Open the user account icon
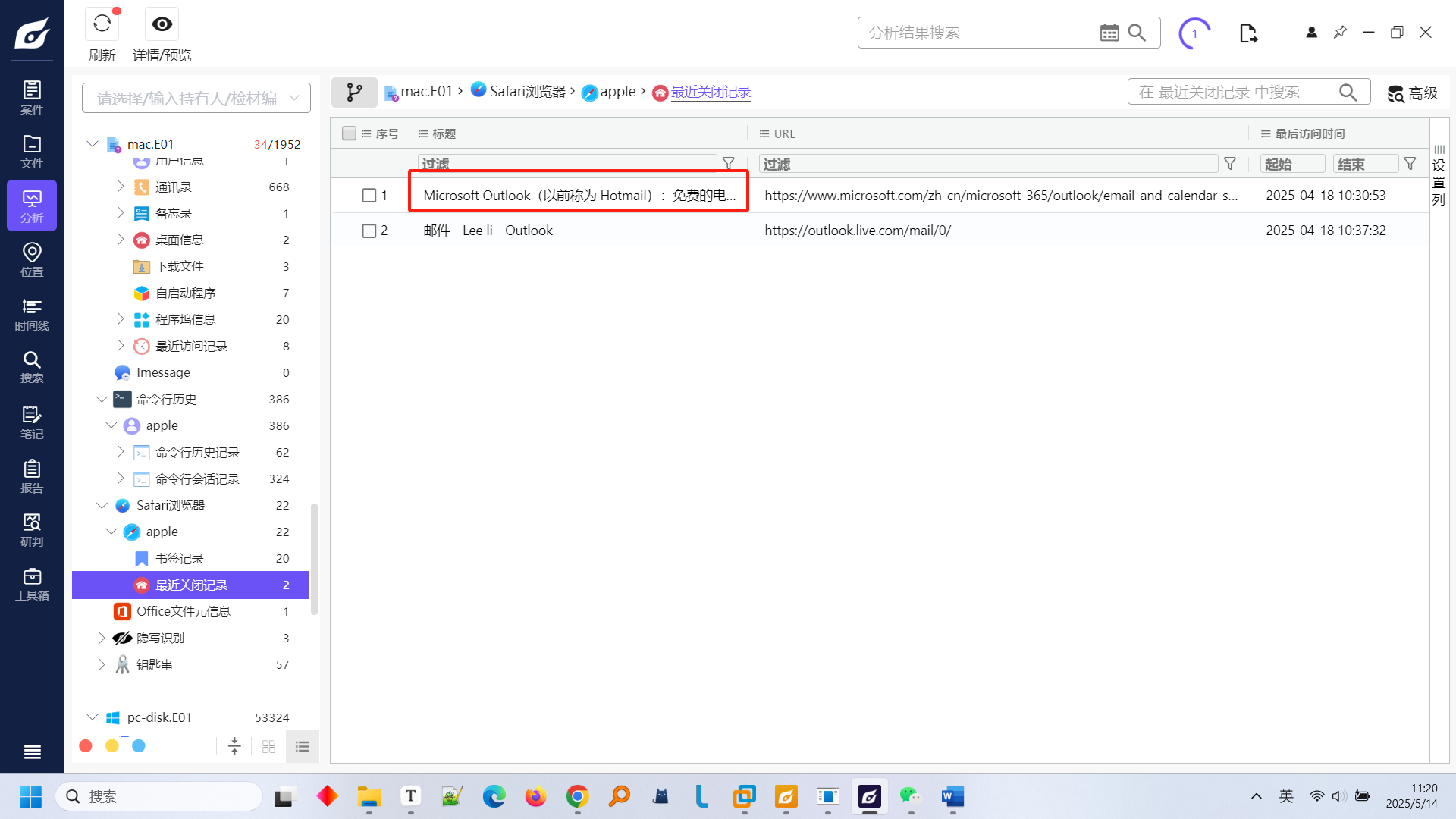 click(x=1311, y=33)
